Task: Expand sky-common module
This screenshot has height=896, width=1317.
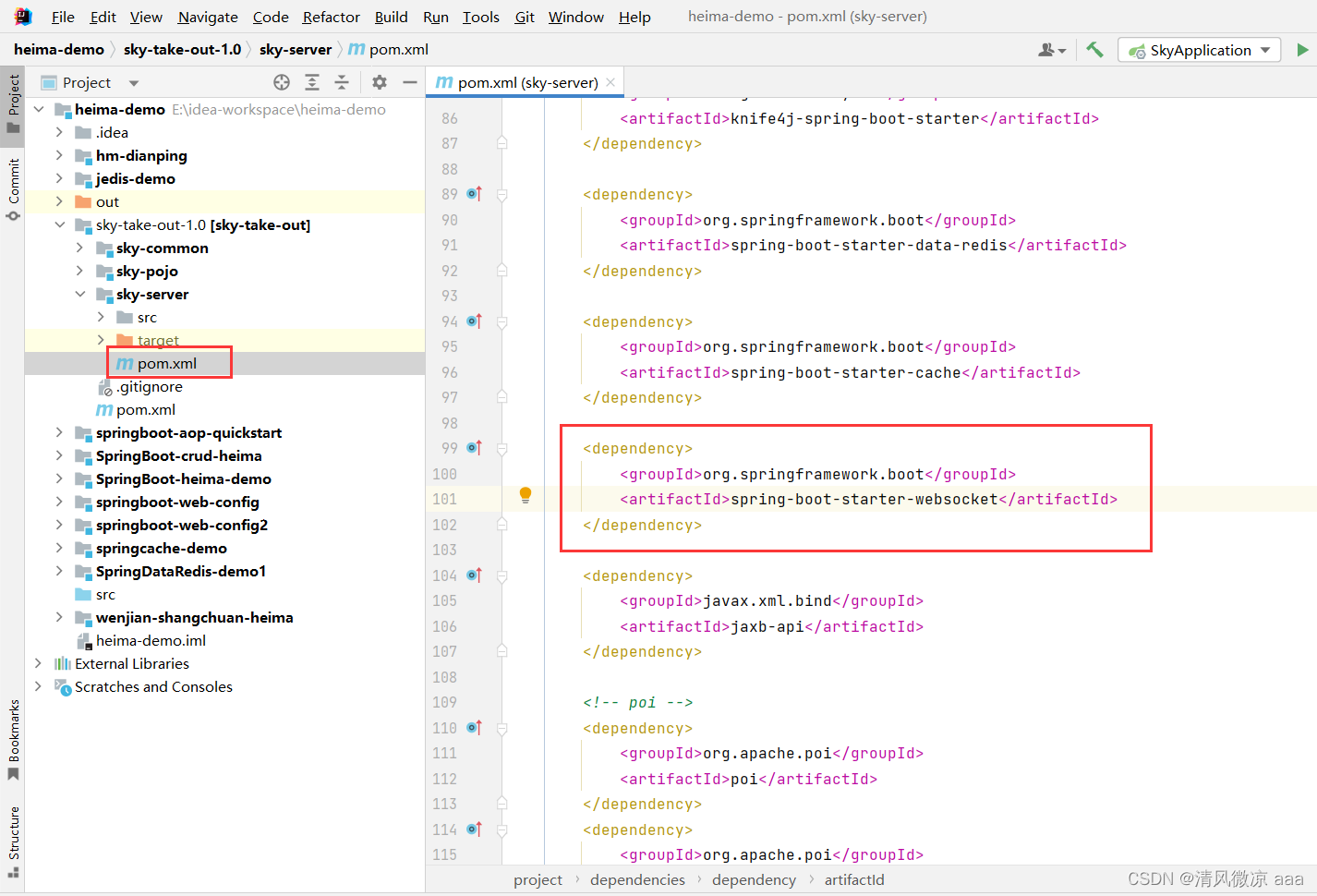Action: point(79,248)
